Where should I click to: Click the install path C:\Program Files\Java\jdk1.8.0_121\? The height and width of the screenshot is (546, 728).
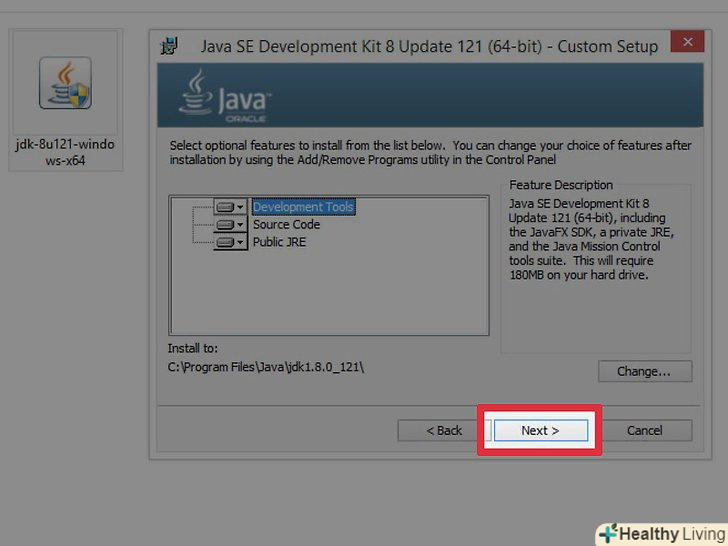click(x=266, y=367)
